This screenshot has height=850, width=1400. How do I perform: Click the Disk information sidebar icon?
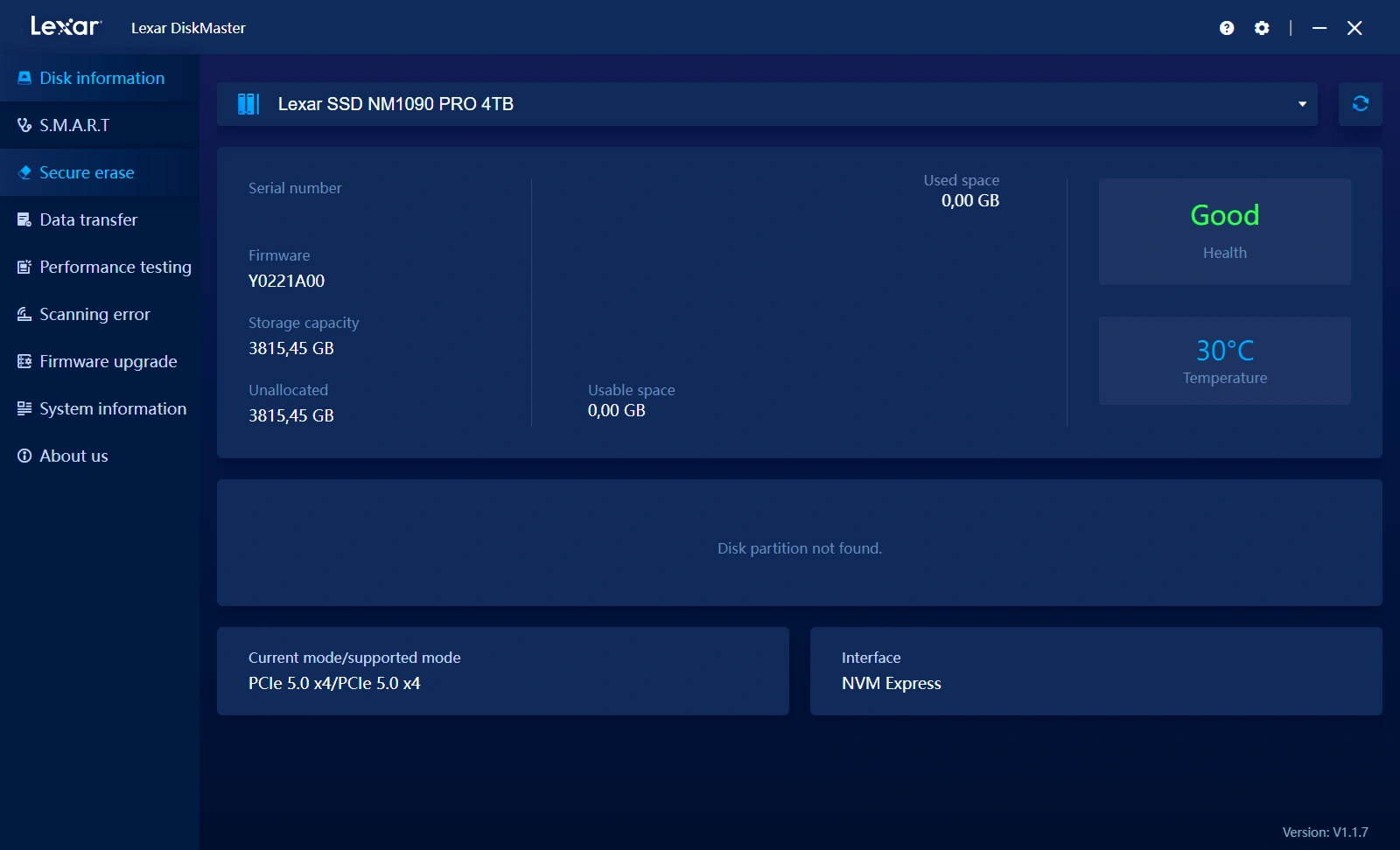(x=24, y=78)
